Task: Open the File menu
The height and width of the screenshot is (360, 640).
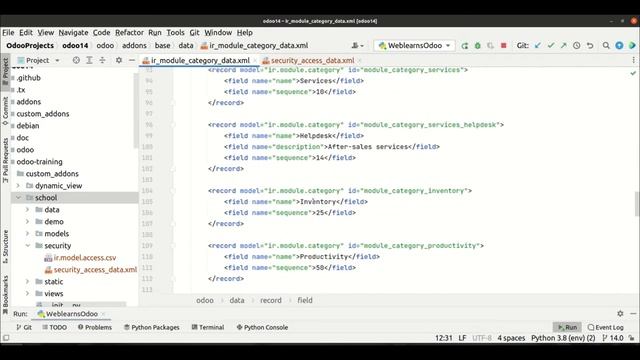Action: click(8, 33)
